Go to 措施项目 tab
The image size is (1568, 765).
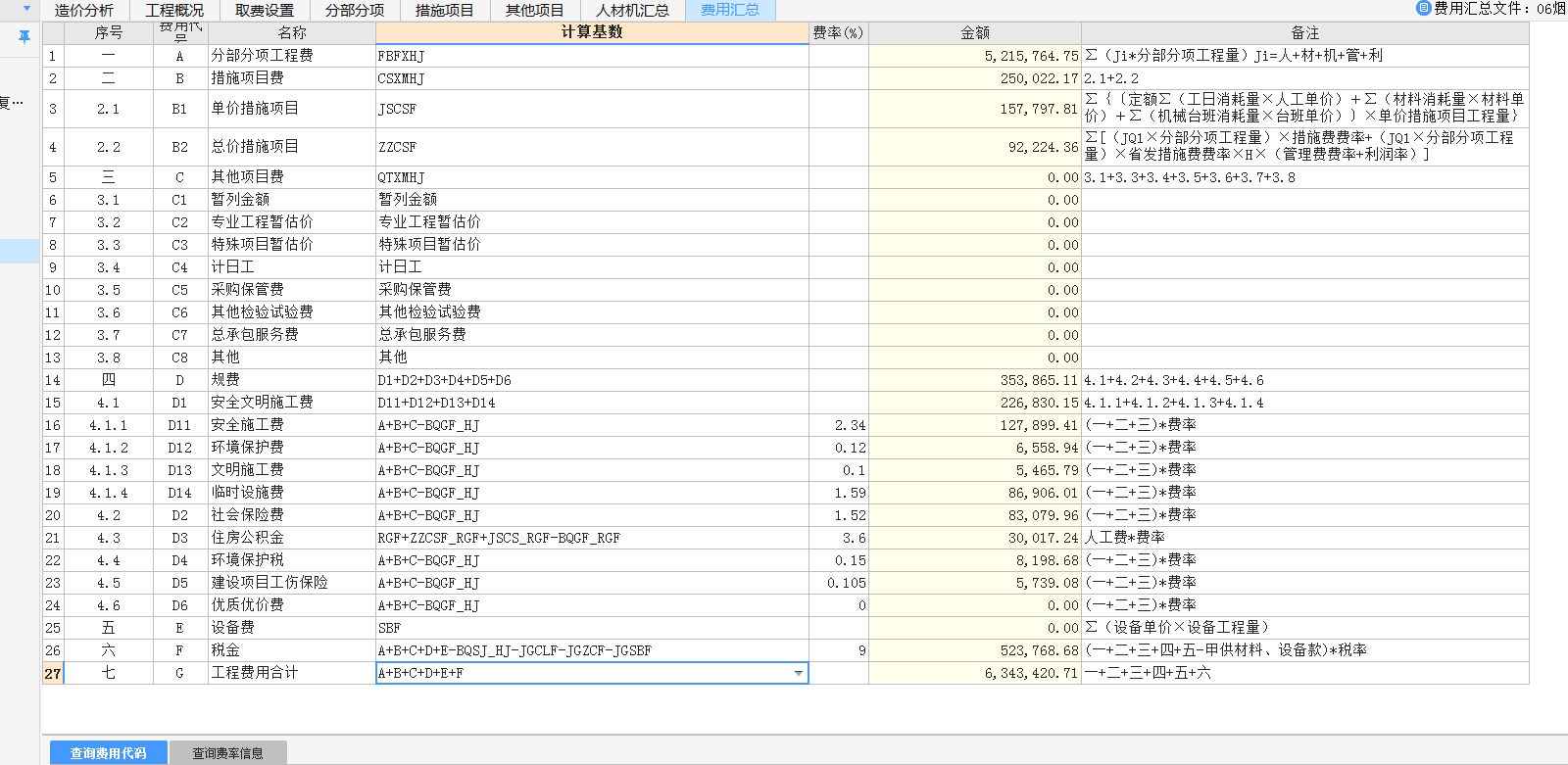click(x=444, y=11)
